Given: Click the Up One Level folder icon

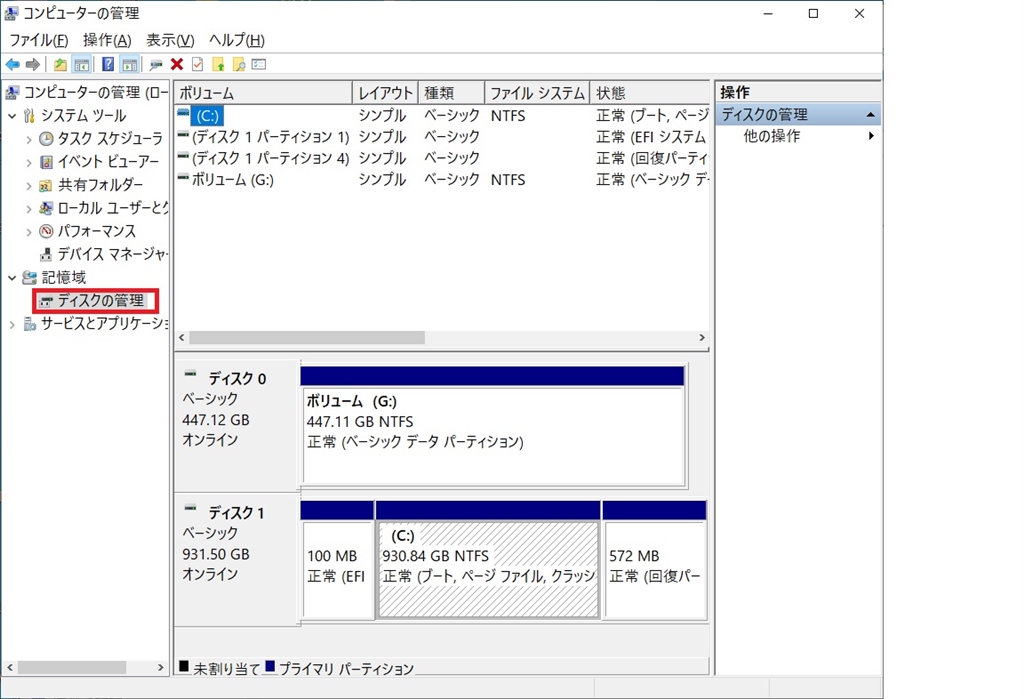Looking at the screenshot, I should 60,65.
